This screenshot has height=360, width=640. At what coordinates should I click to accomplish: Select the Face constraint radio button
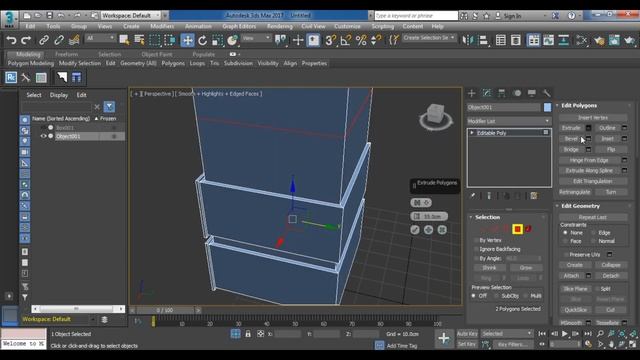click(x=565, y=241)
